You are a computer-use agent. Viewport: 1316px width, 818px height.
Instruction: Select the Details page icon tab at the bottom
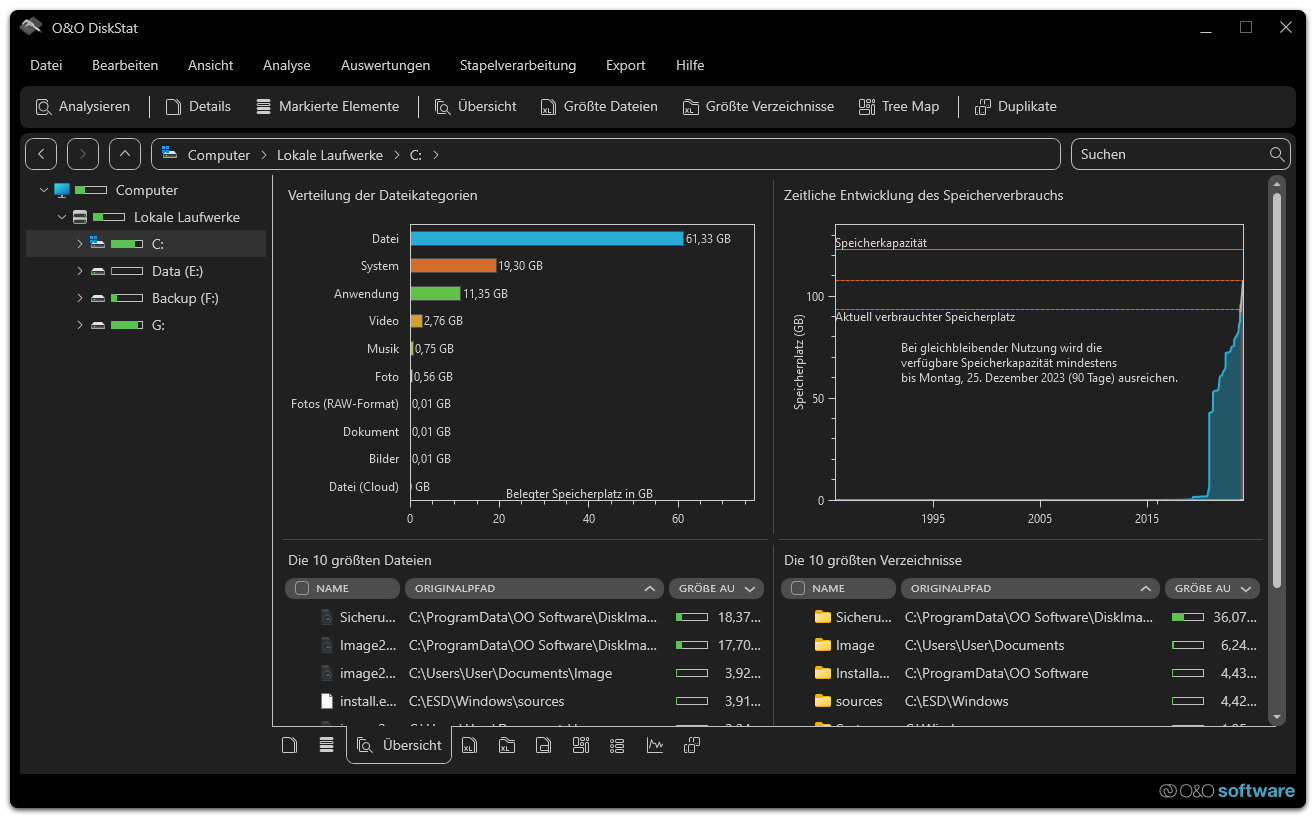point(289,745)
